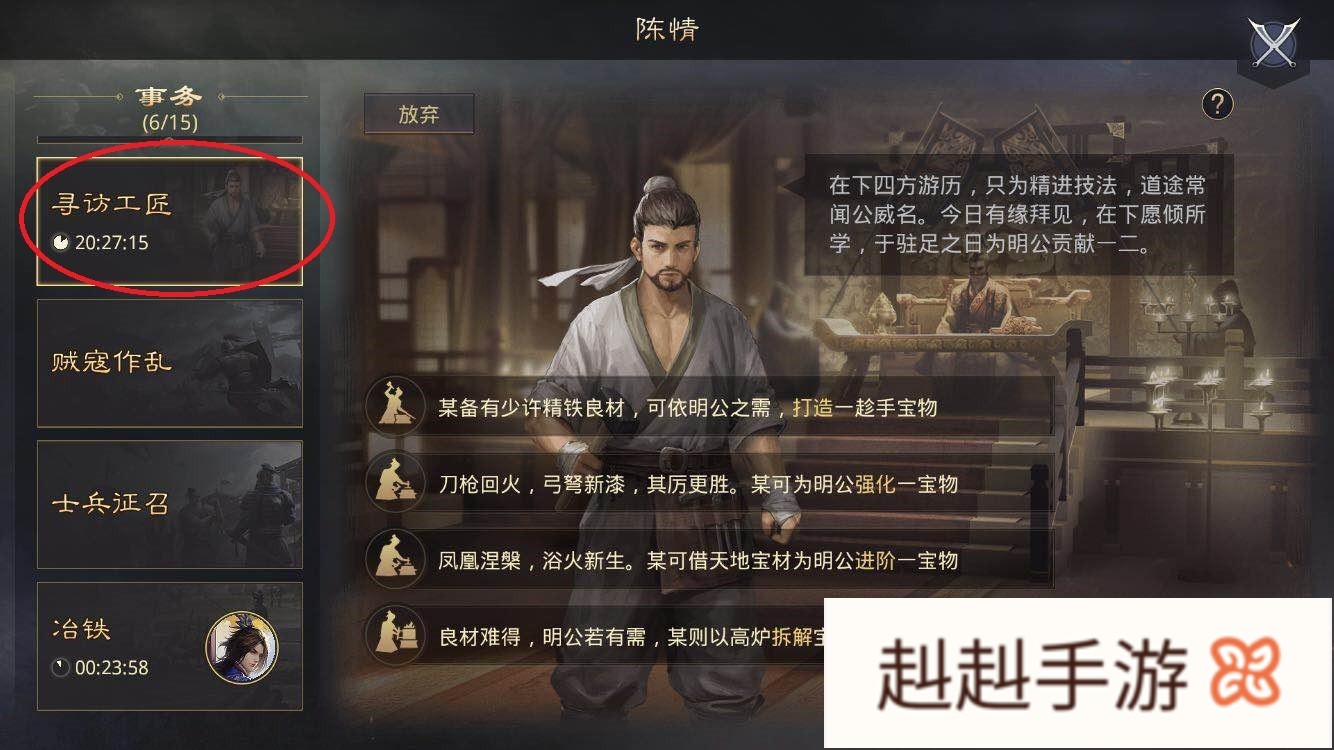
Task: Click the clock icon beside 20:27:15
Action: click(61, 242)
